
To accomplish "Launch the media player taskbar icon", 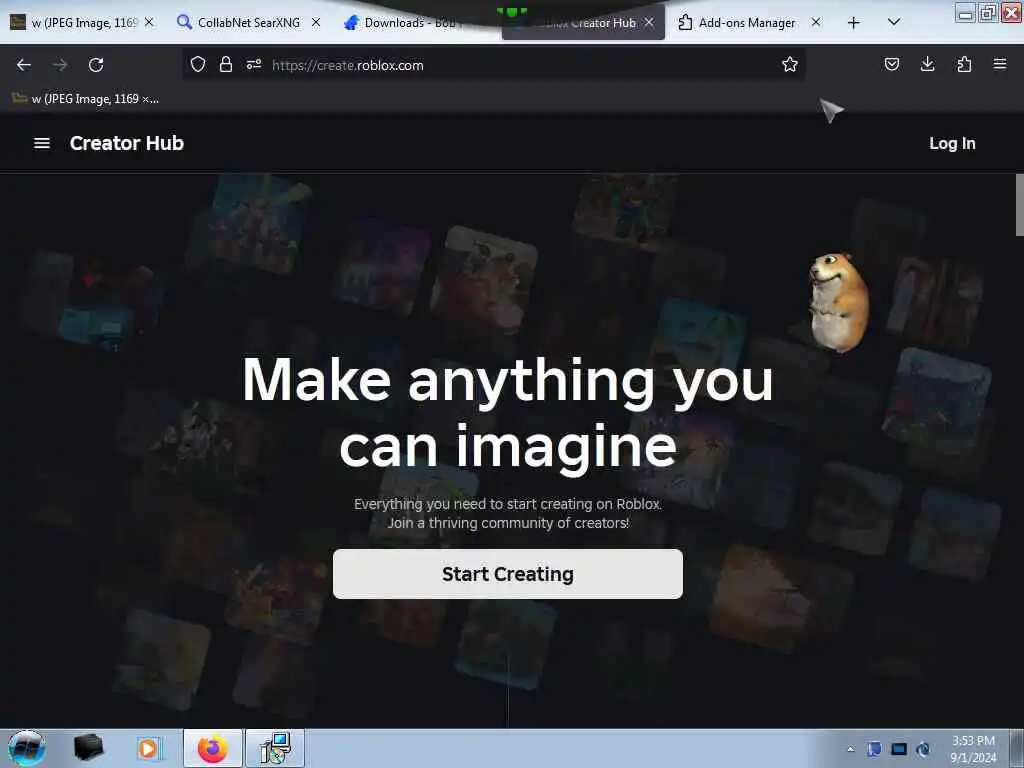I will click(x=149, y=748).
